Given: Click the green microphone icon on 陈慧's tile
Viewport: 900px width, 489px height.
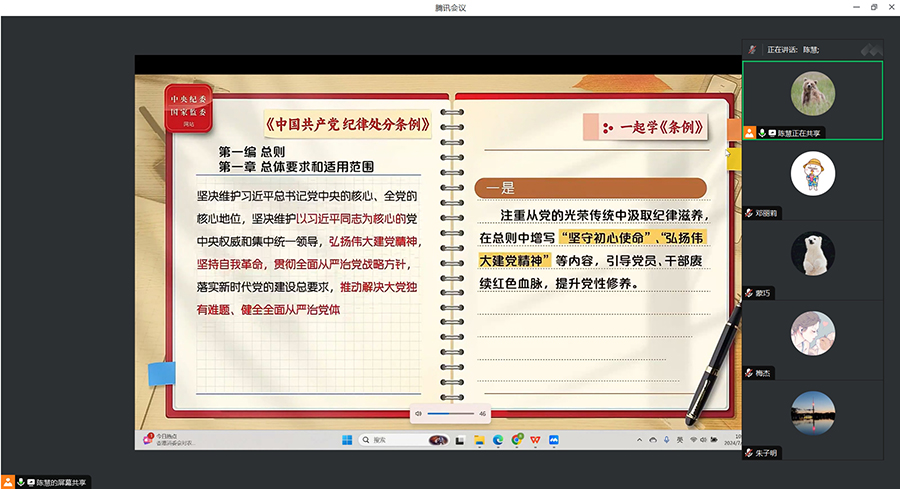Looking at the screenshot, I should click(x=761, y=132).
